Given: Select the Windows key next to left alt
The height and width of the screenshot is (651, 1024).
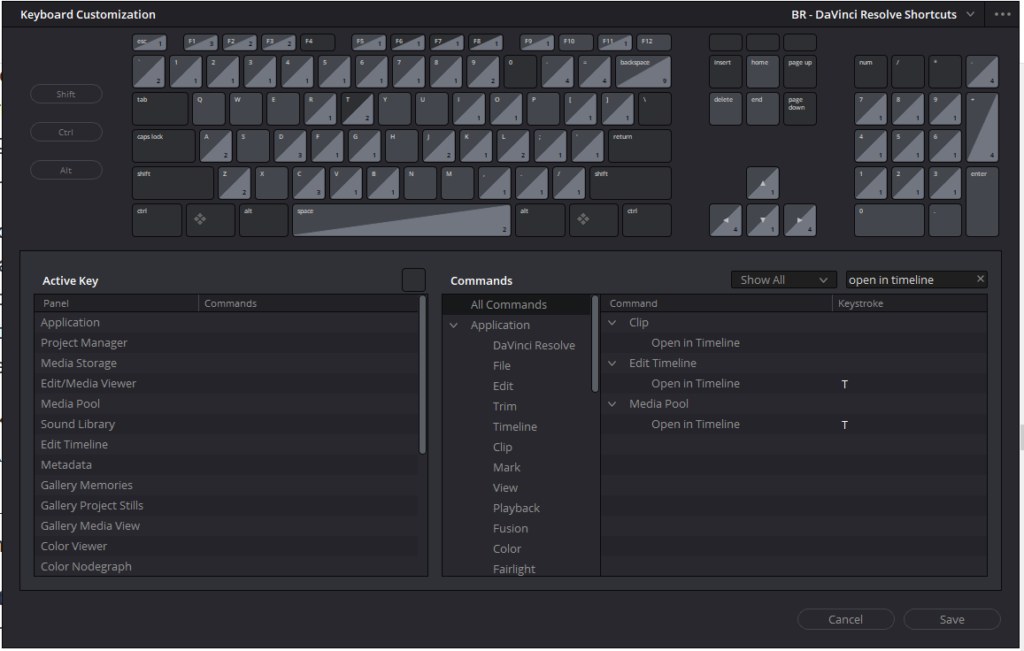Looking at the screenshot, I should pos(210,220).
